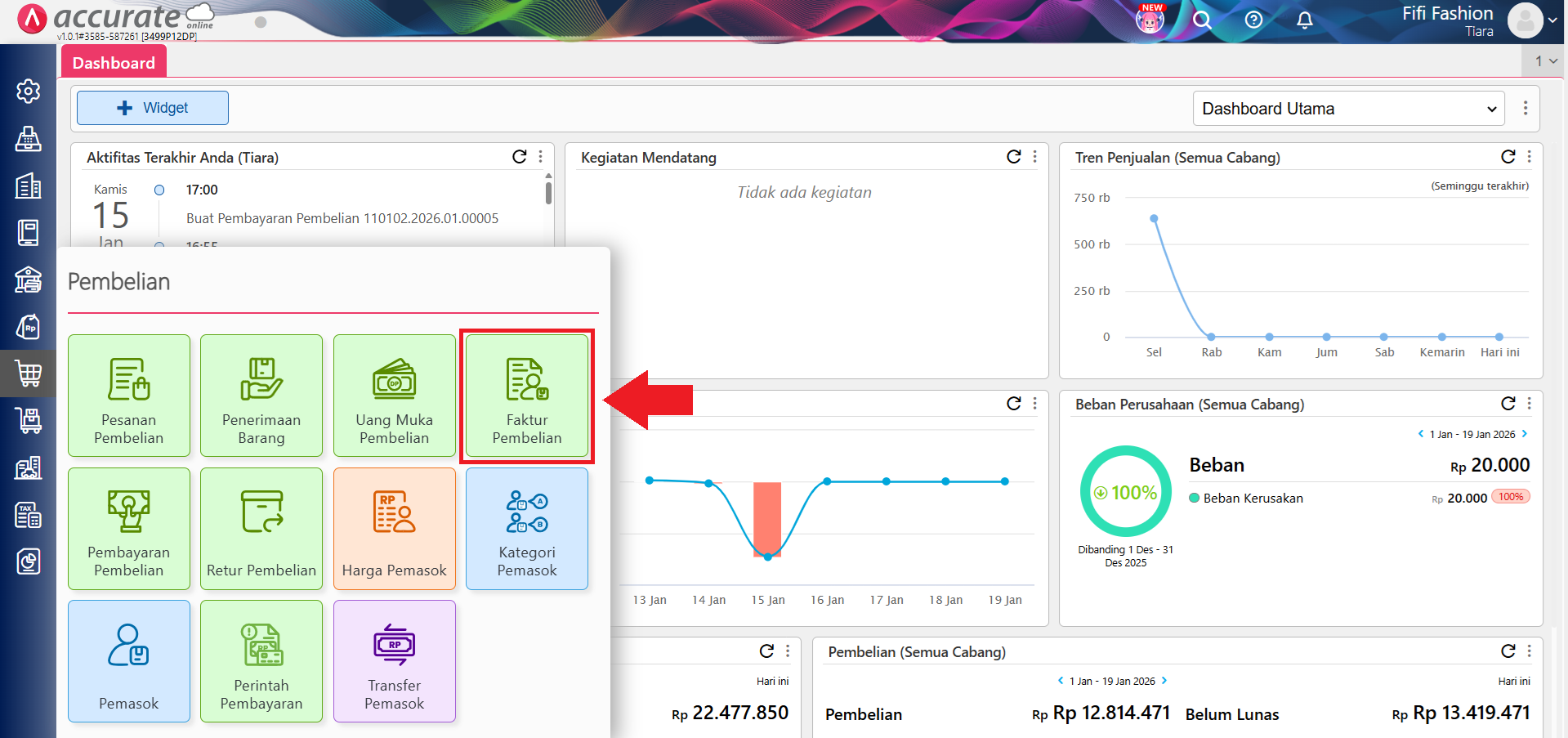Expand the user profile menu chevron
This screenshot has width=1568, height=738.
1552,20
